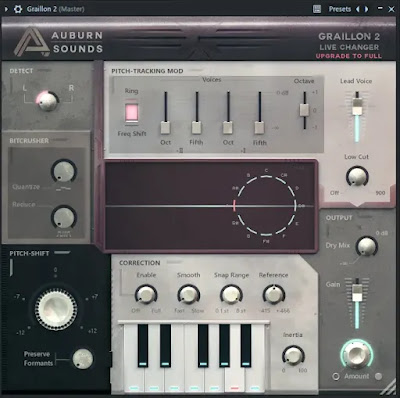Click the UPGRADE TO FULL link
400x398 pixels.
[x=349, y=56]
